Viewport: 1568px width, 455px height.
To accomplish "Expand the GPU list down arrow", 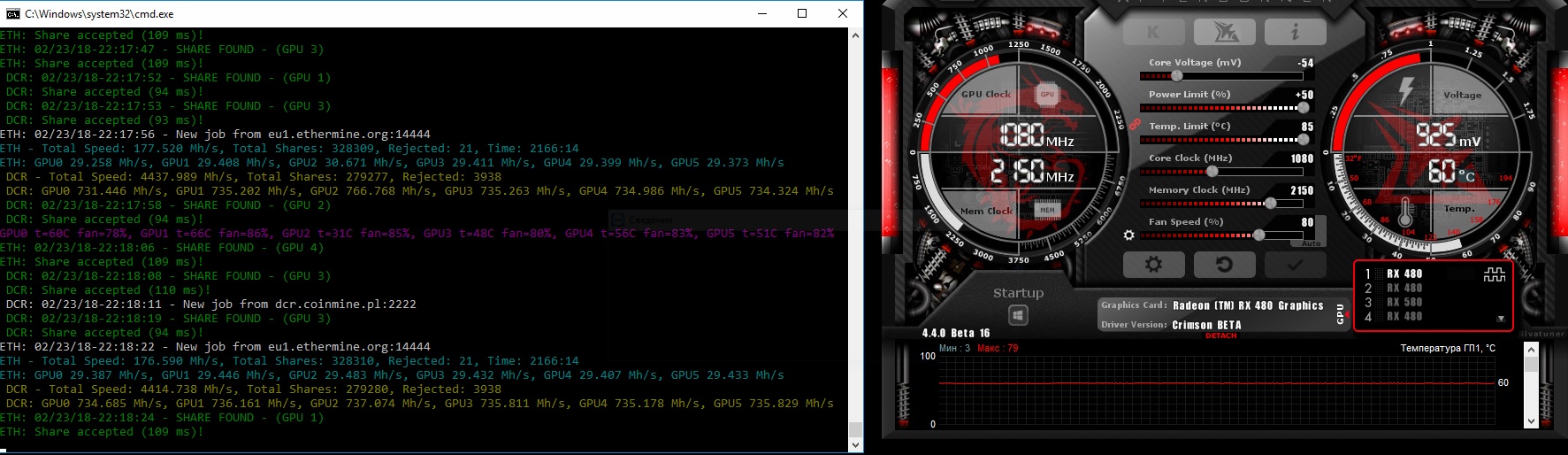I will click(1500, 319).
